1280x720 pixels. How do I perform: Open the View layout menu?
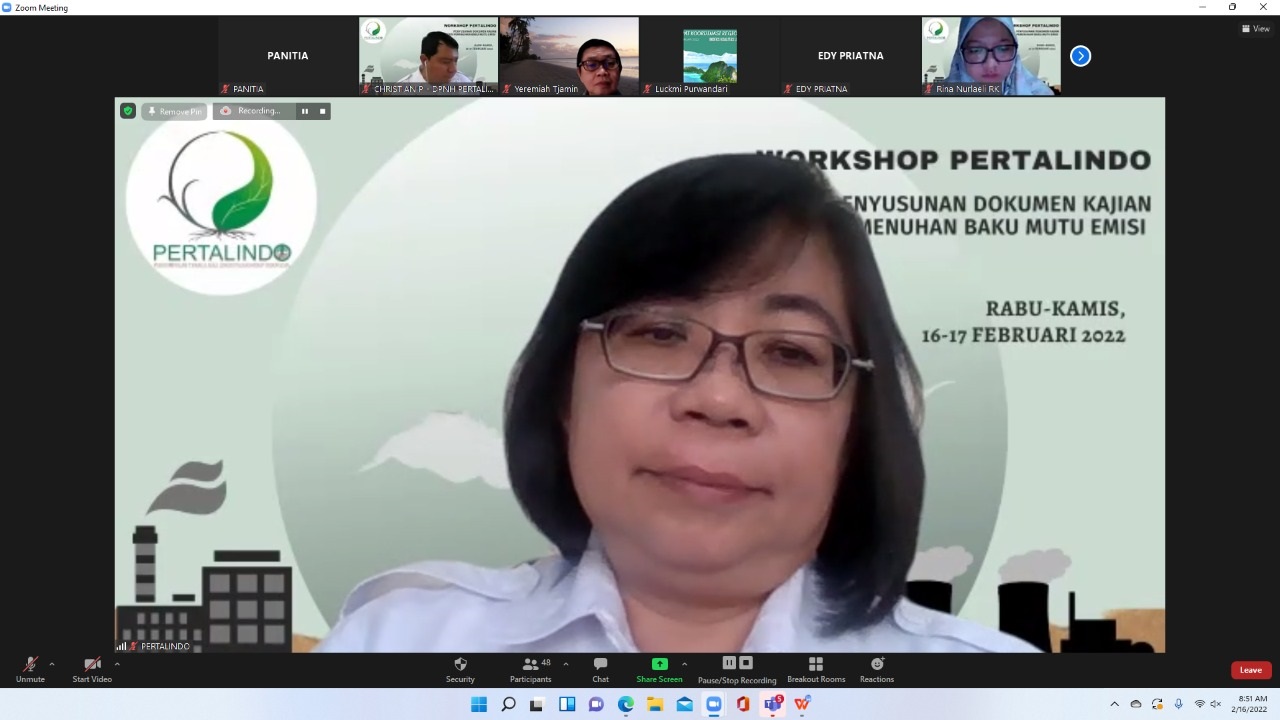pyautogui.click(x=1255, y=29)
